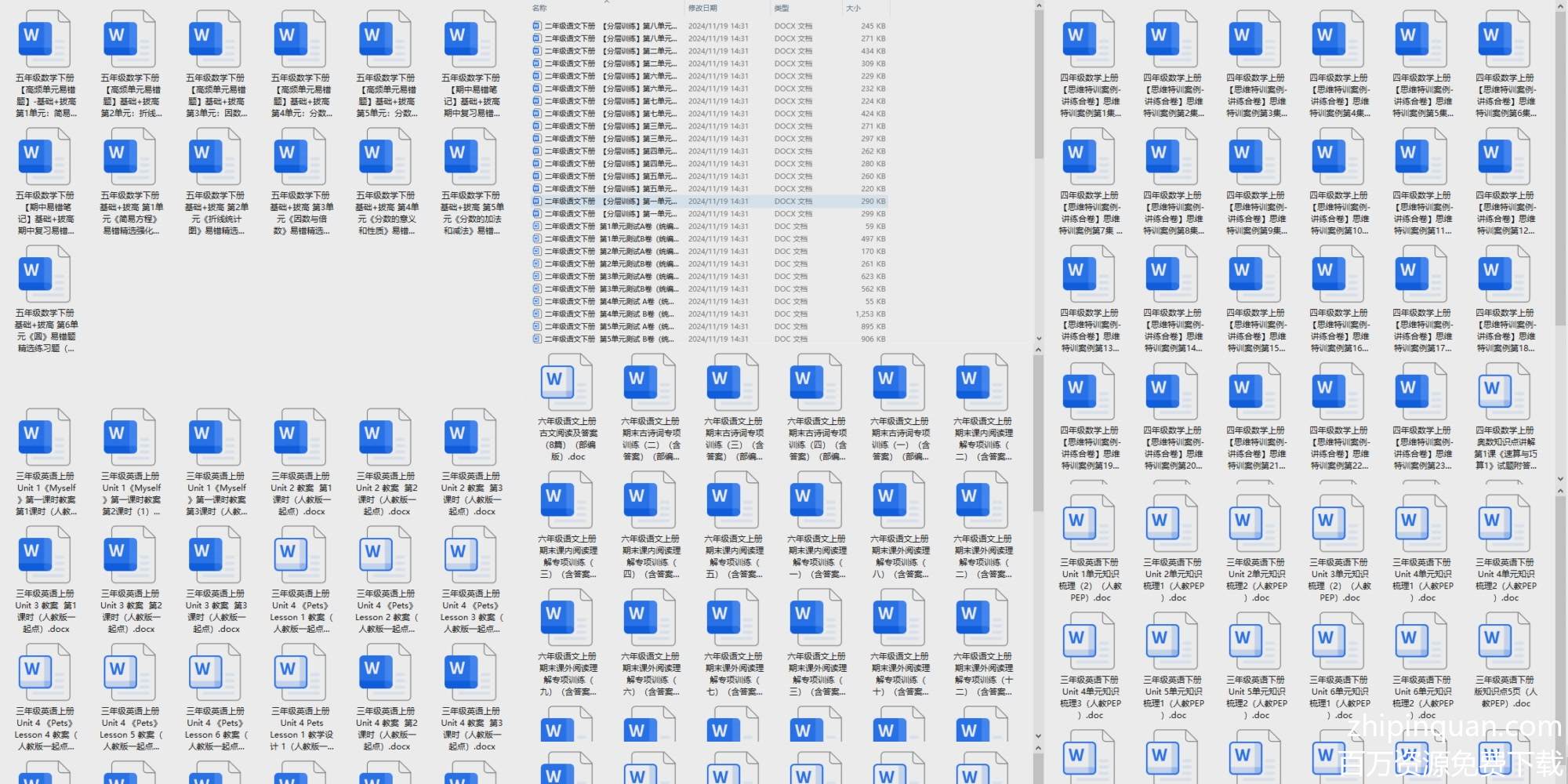Sort the list by 大小 column
1568x784 pixels.
(x=853, y=8)
